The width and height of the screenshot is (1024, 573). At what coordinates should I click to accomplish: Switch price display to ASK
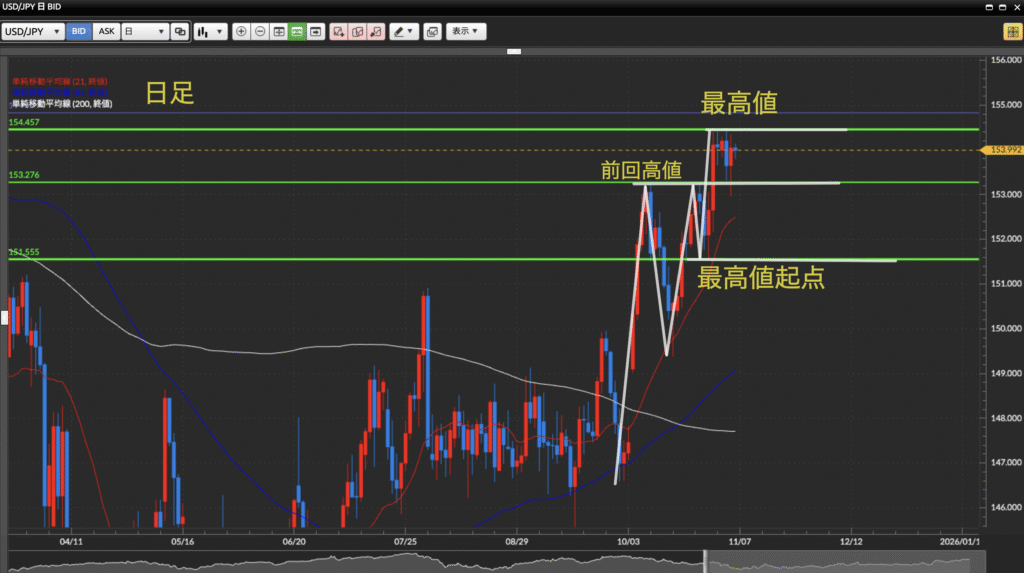pos(106,32)
